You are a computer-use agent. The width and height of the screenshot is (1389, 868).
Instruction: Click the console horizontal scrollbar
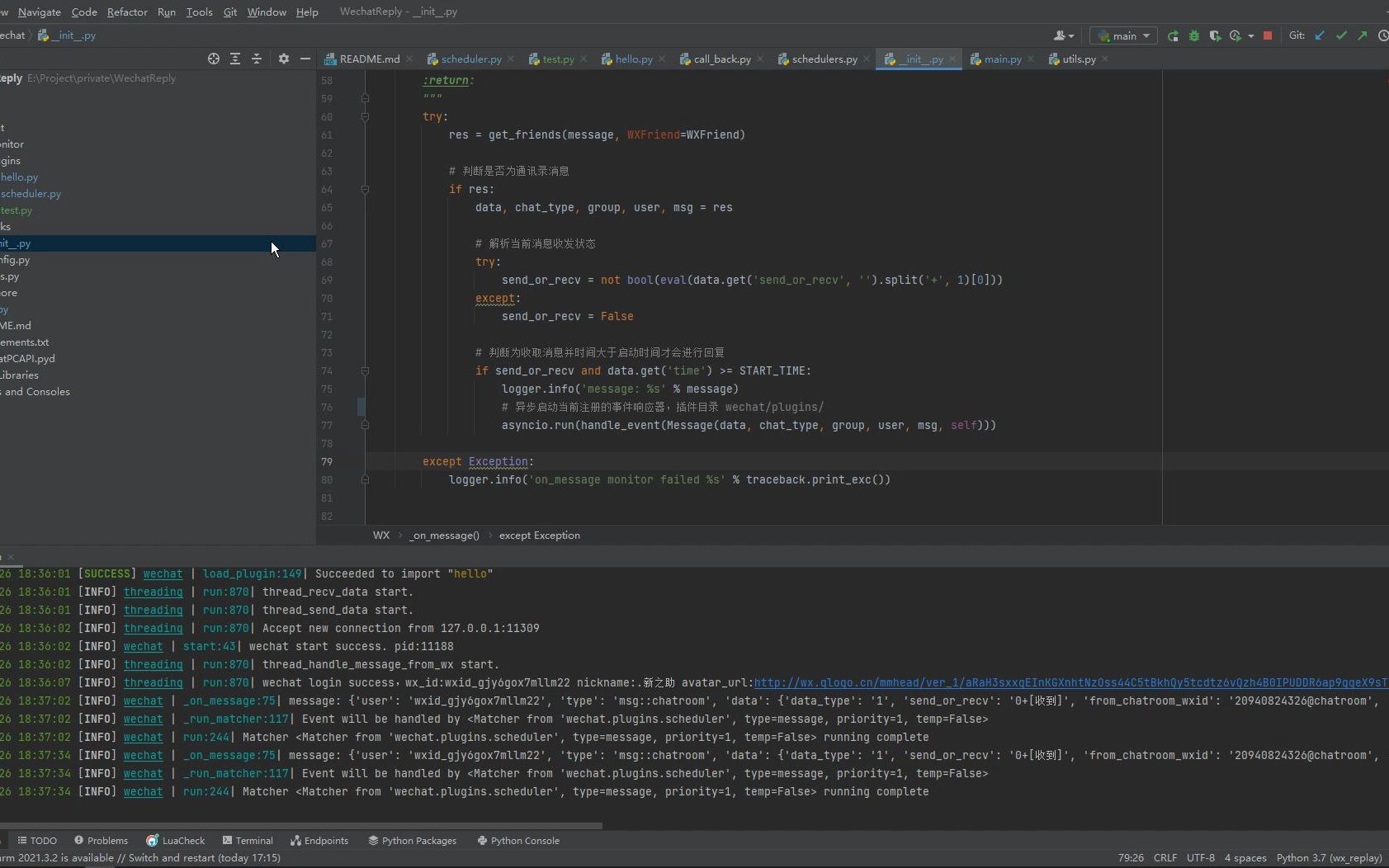point(301,825)
